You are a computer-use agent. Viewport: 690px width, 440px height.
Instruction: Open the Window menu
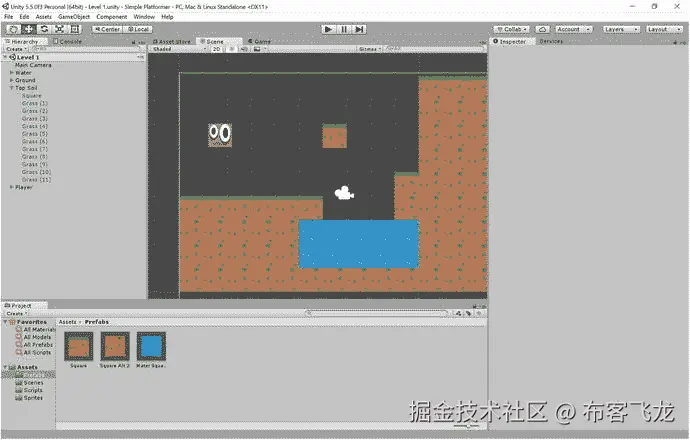144,17
